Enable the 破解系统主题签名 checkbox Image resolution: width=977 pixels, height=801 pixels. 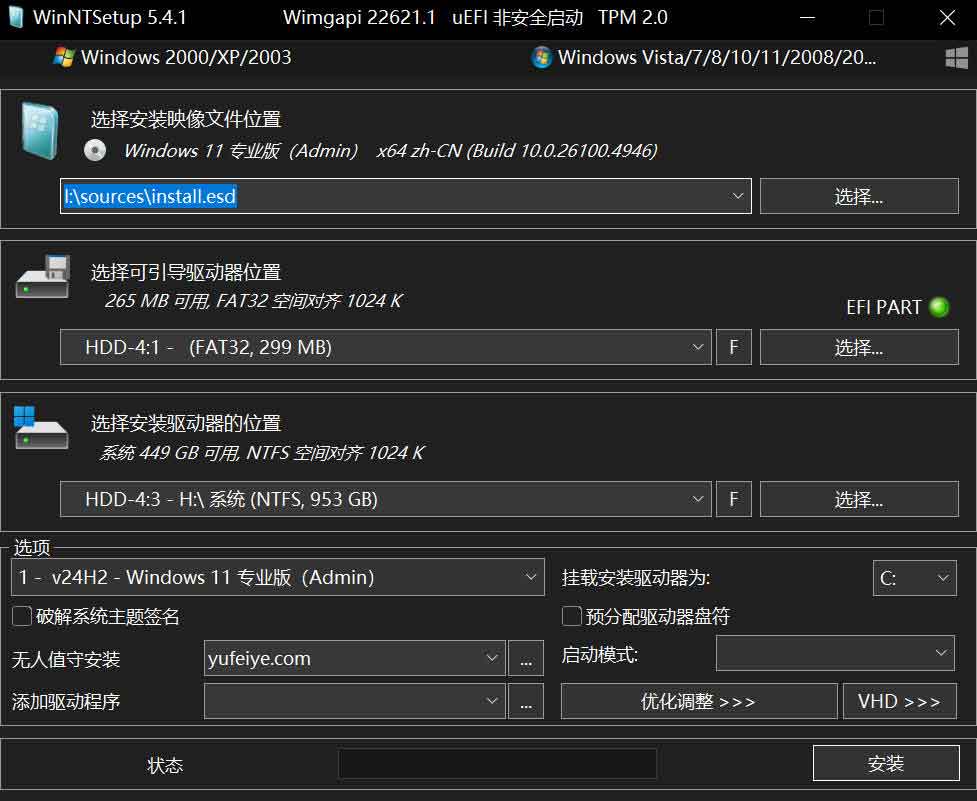click(x=20, y=616)
